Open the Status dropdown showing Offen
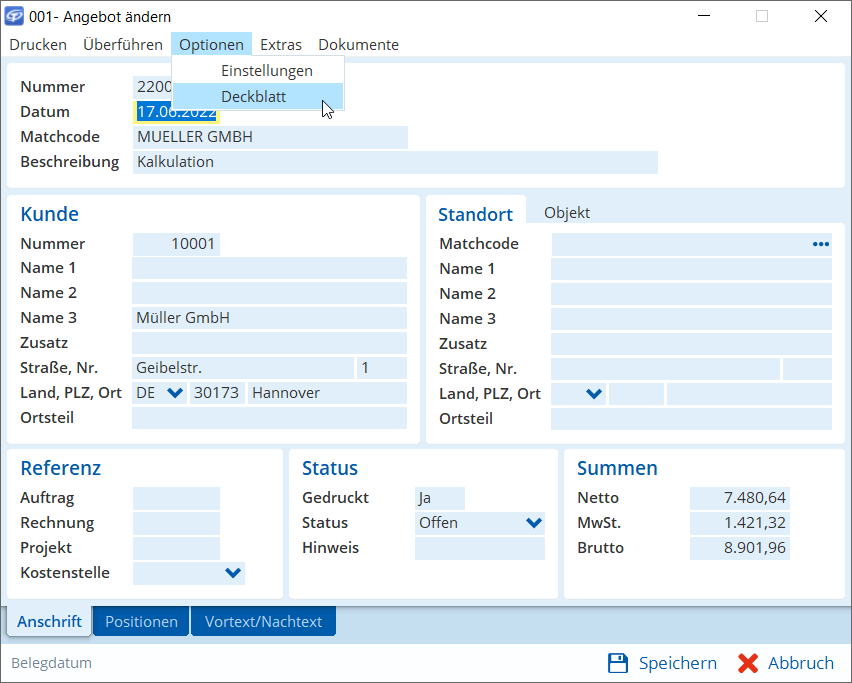The width and height of the screenshot is (852, 683). tap(533, 523)
